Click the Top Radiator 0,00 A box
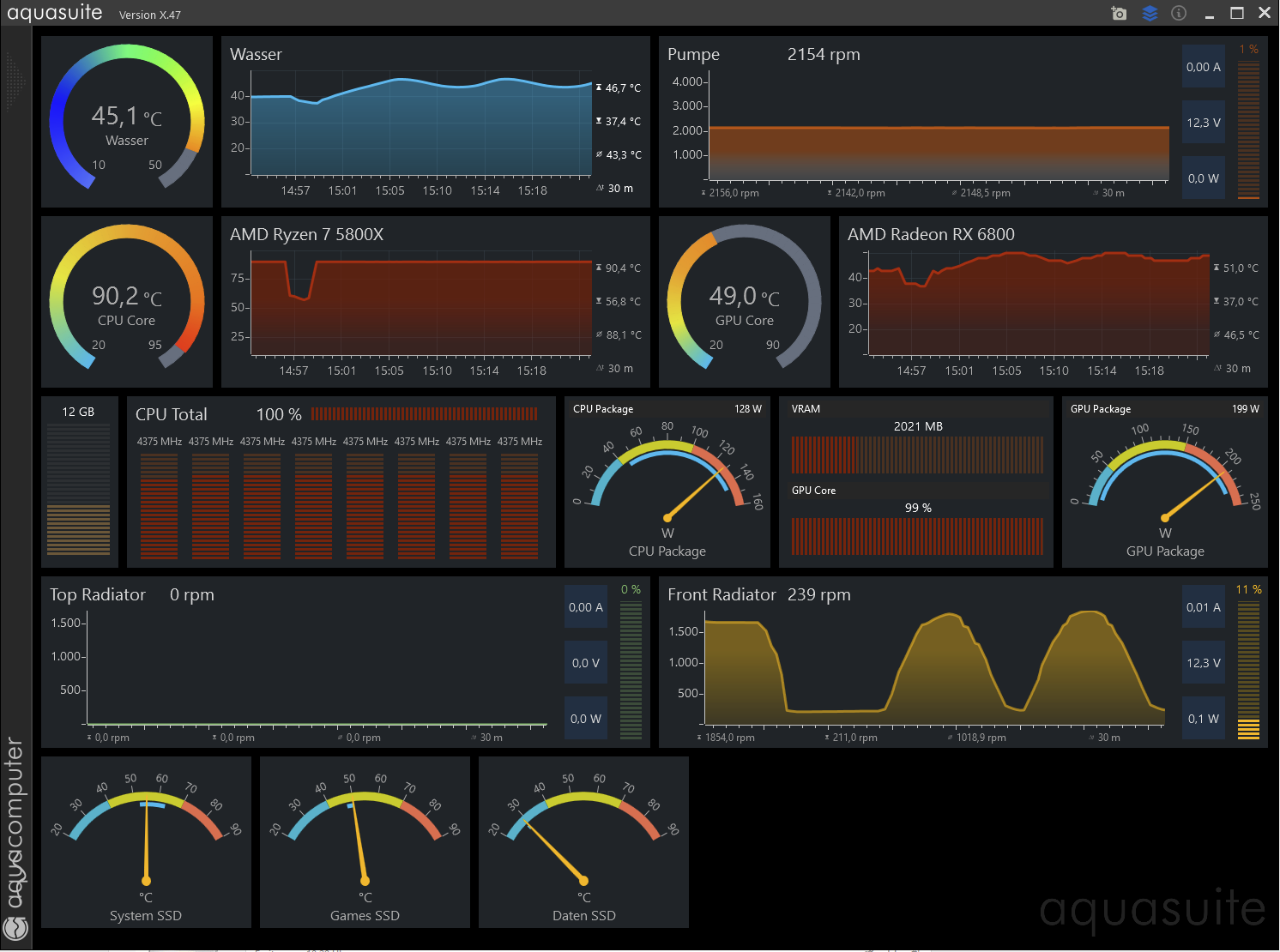Screen dimensions: 1280x952 click(x=586, y=607)
